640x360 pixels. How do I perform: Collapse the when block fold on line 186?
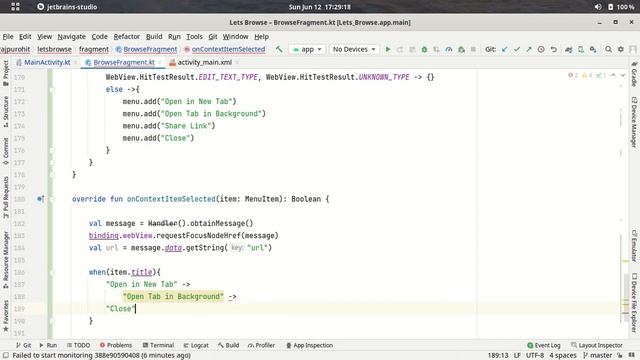click(52, 272)
